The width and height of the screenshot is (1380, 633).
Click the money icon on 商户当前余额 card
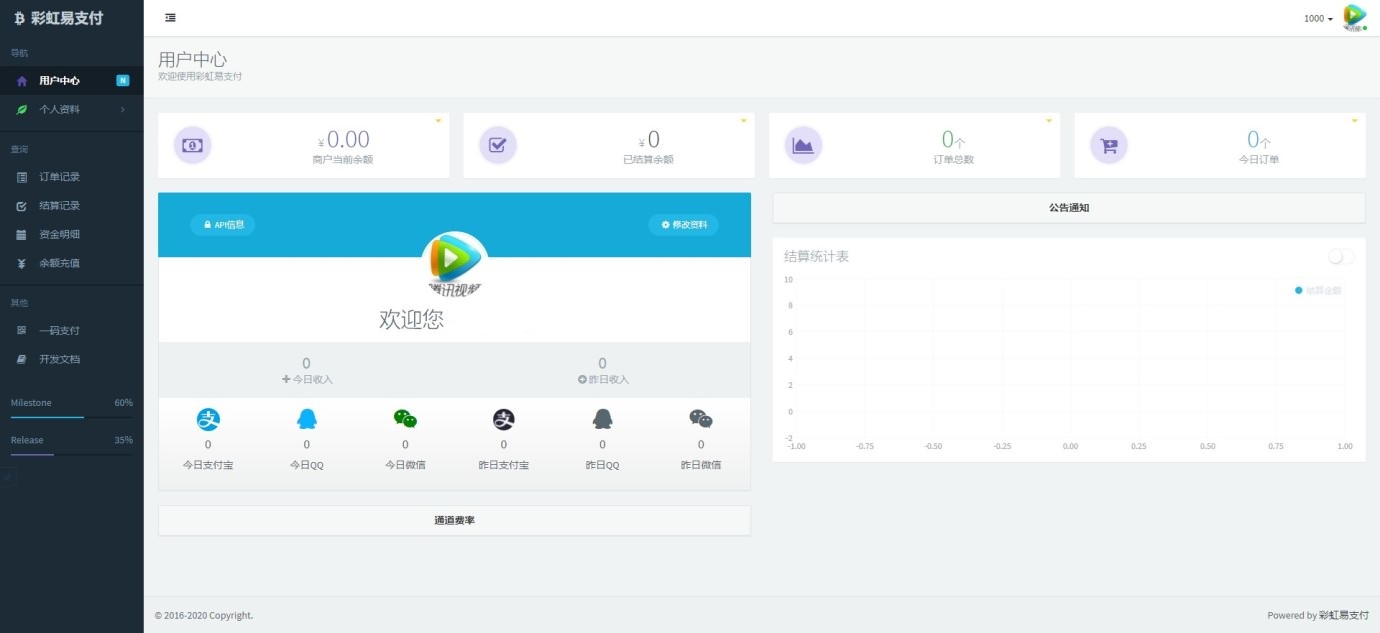pyautogui.click(x=193, y=145)
